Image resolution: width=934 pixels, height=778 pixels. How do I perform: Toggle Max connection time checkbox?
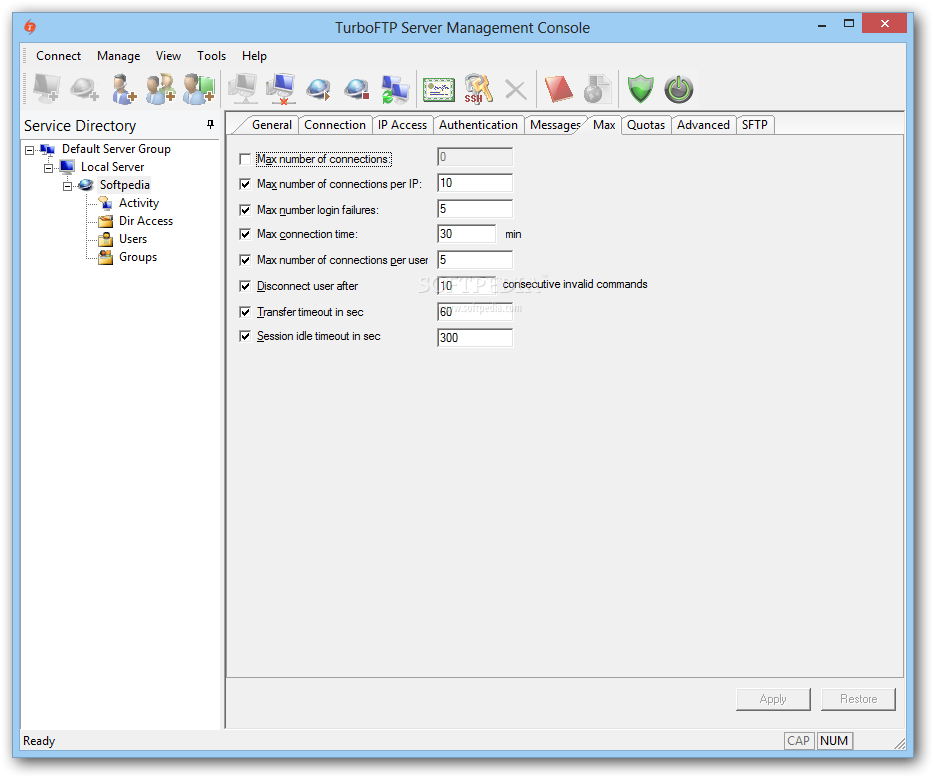pyautogui.click(x=245, y=234)
